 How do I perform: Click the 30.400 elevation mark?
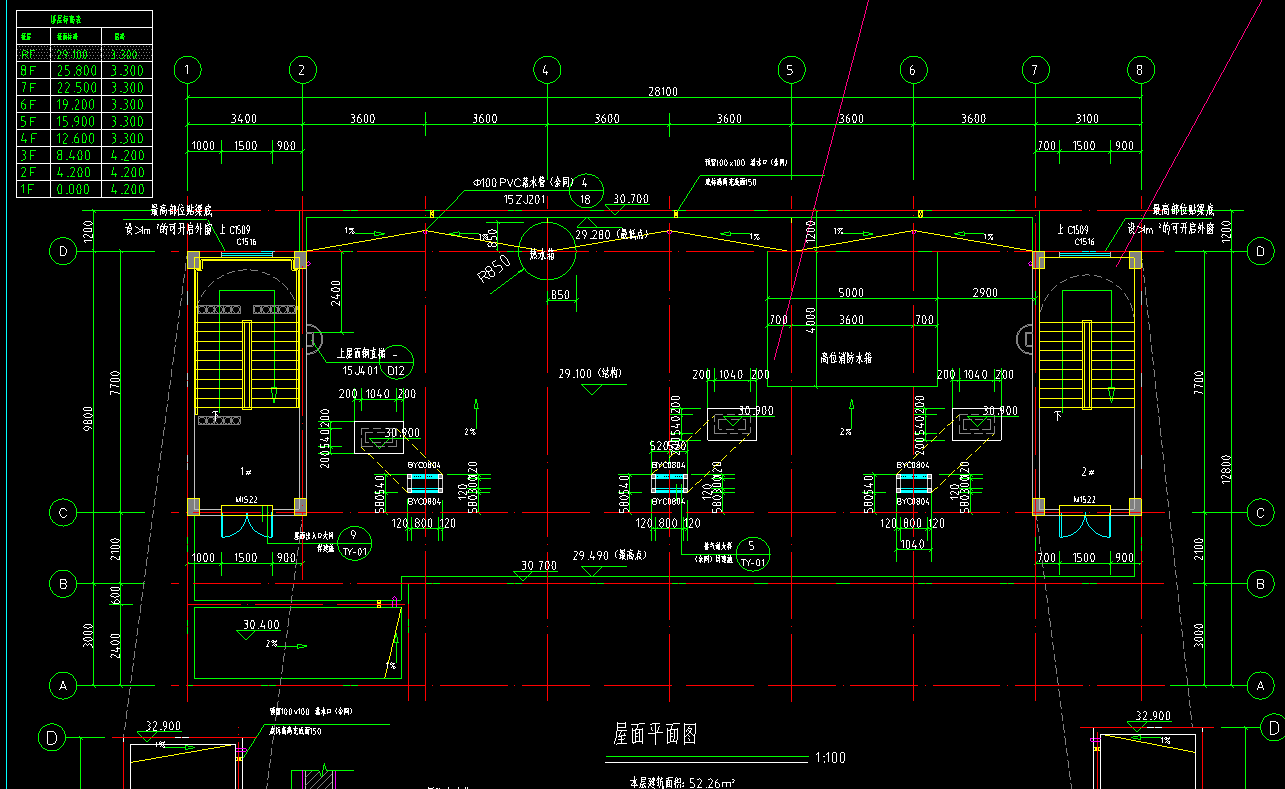[261, 625]
